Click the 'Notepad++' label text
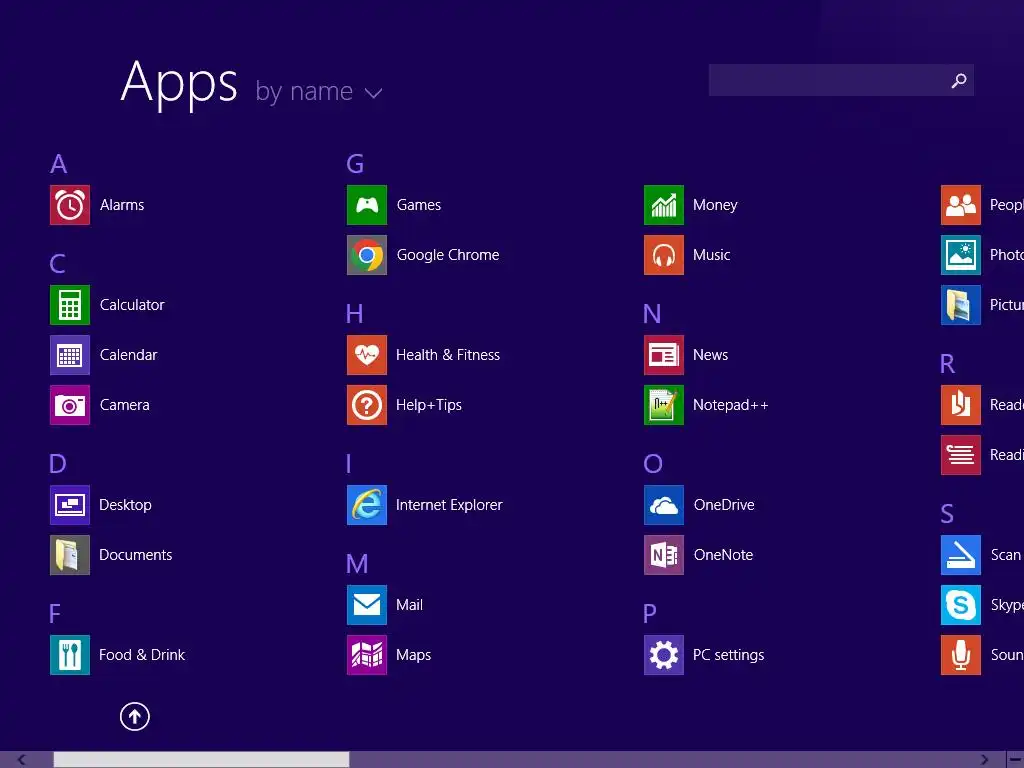 tap(731, 405)
